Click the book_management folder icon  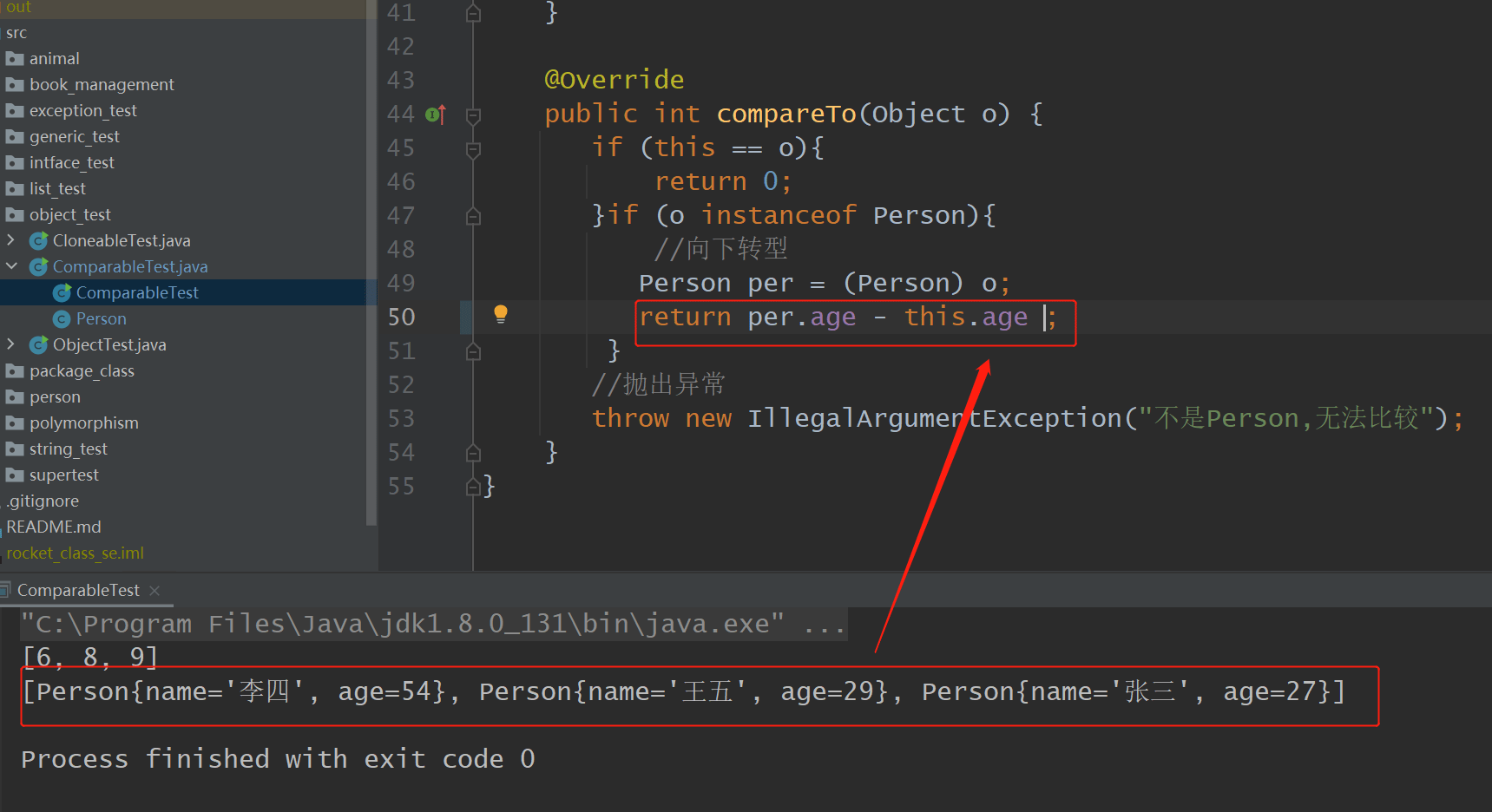[x=15, y=85]
